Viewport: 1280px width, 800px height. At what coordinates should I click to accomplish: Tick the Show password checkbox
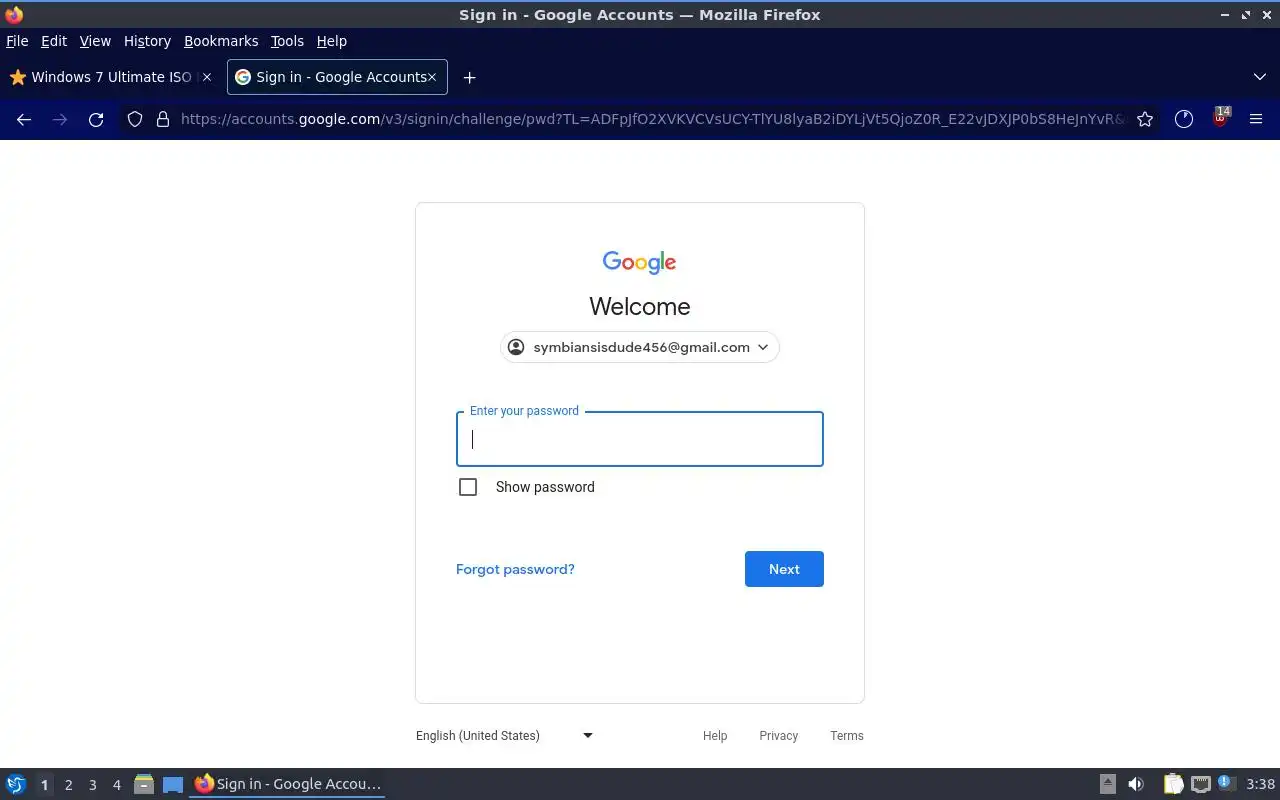coord(468,487)
